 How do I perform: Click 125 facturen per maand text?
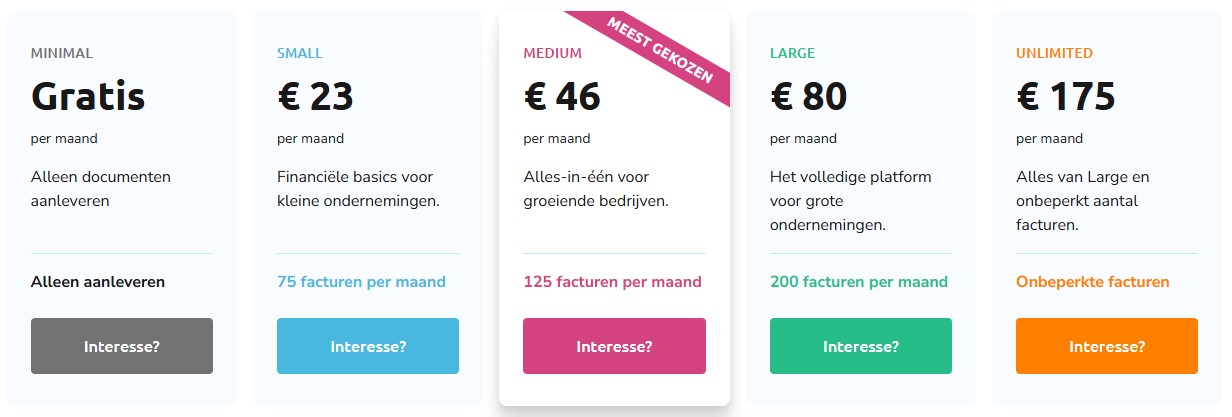pos(612,282)
